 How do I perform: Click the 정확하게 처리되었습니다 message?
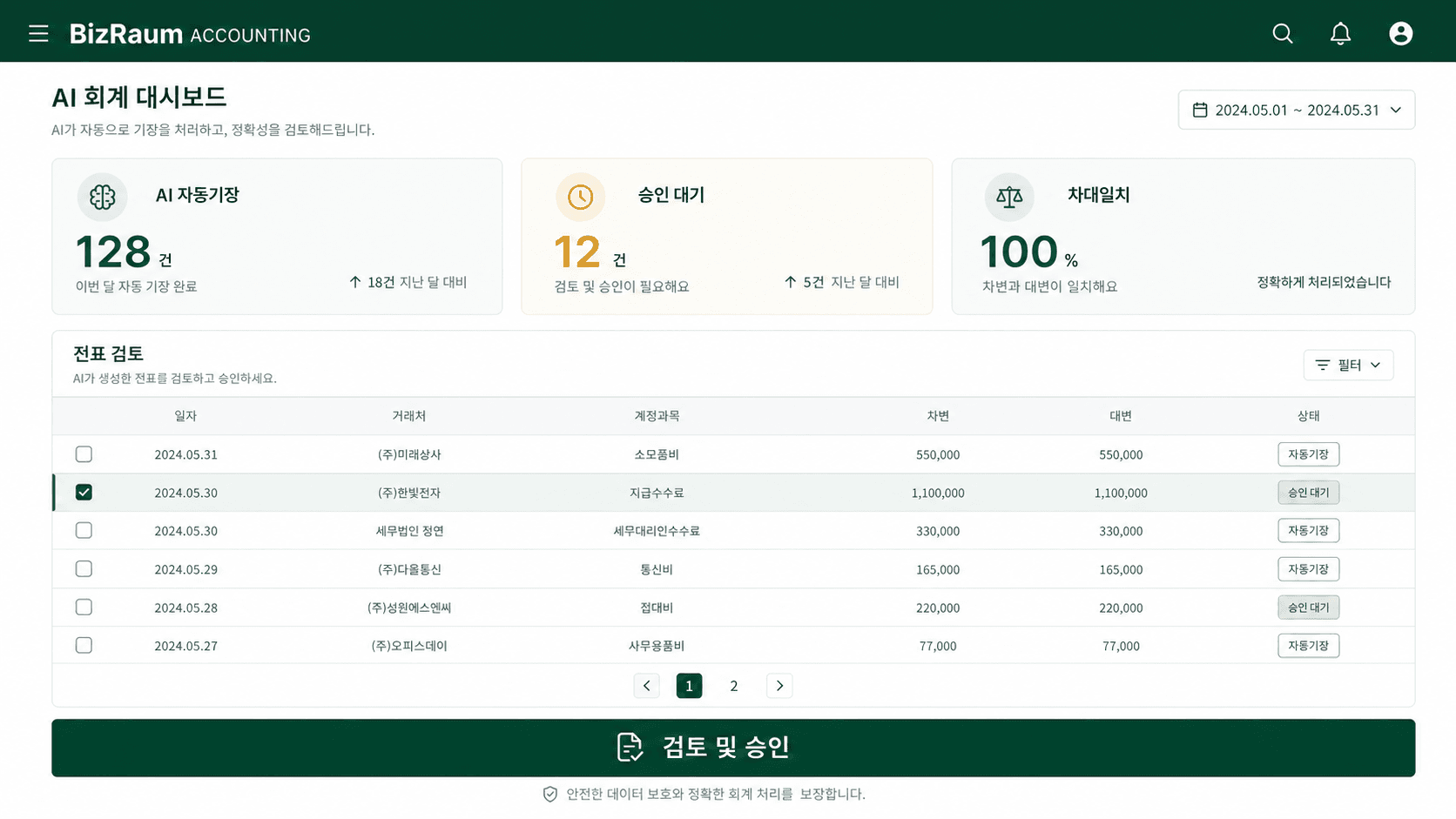[1324, 282]
